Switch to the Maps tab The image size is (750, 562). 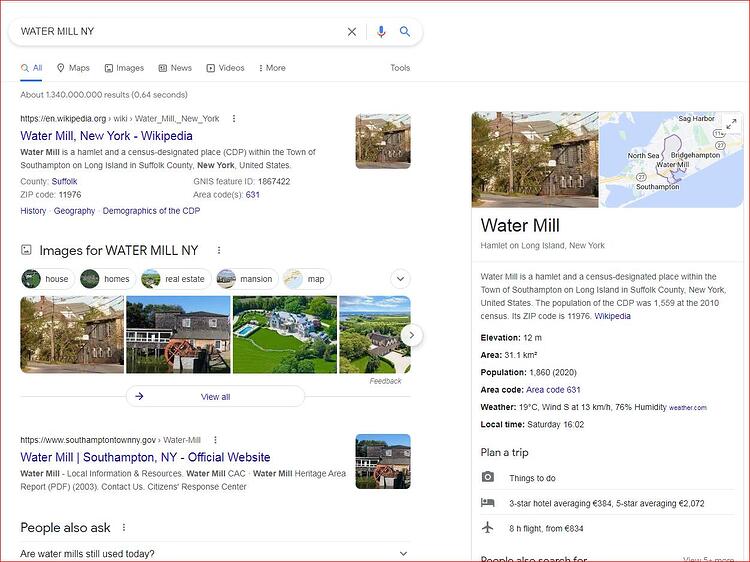tap(73, 68)
